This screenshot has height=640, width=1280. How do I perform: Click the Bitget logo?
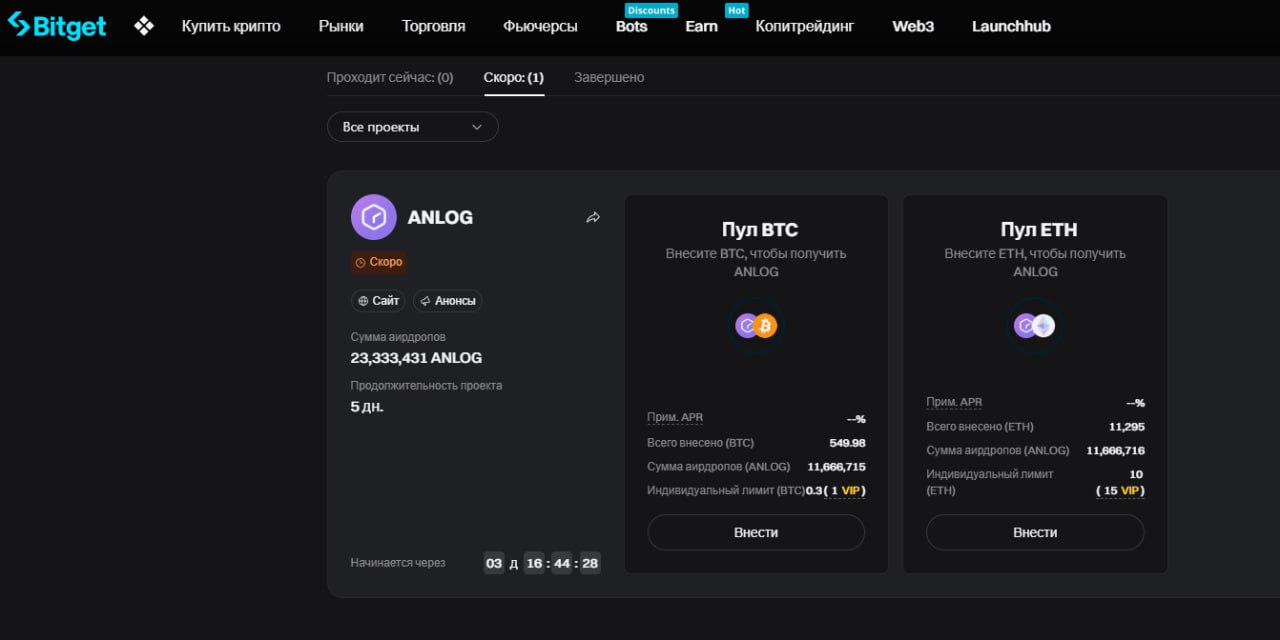pos(57,26)
